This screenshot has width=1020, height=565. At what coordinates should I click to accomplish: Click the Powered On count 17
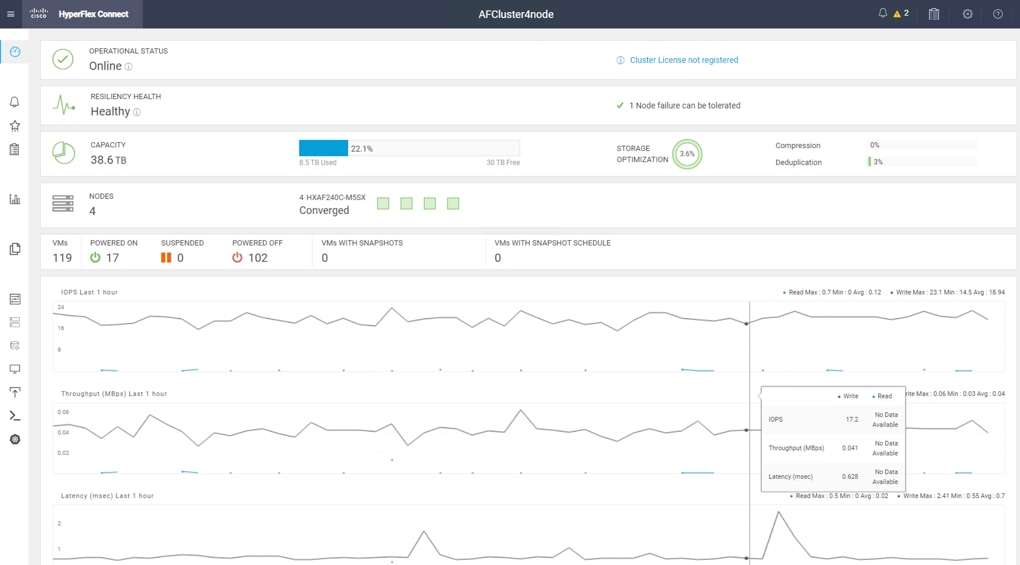[x=113, y=258]
